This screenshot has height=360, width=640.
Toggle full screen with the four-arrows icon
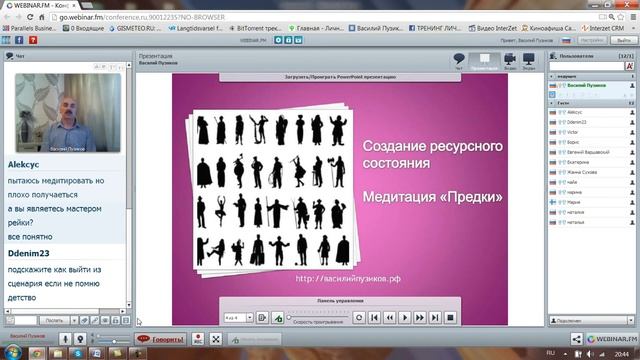click(216, 339)
